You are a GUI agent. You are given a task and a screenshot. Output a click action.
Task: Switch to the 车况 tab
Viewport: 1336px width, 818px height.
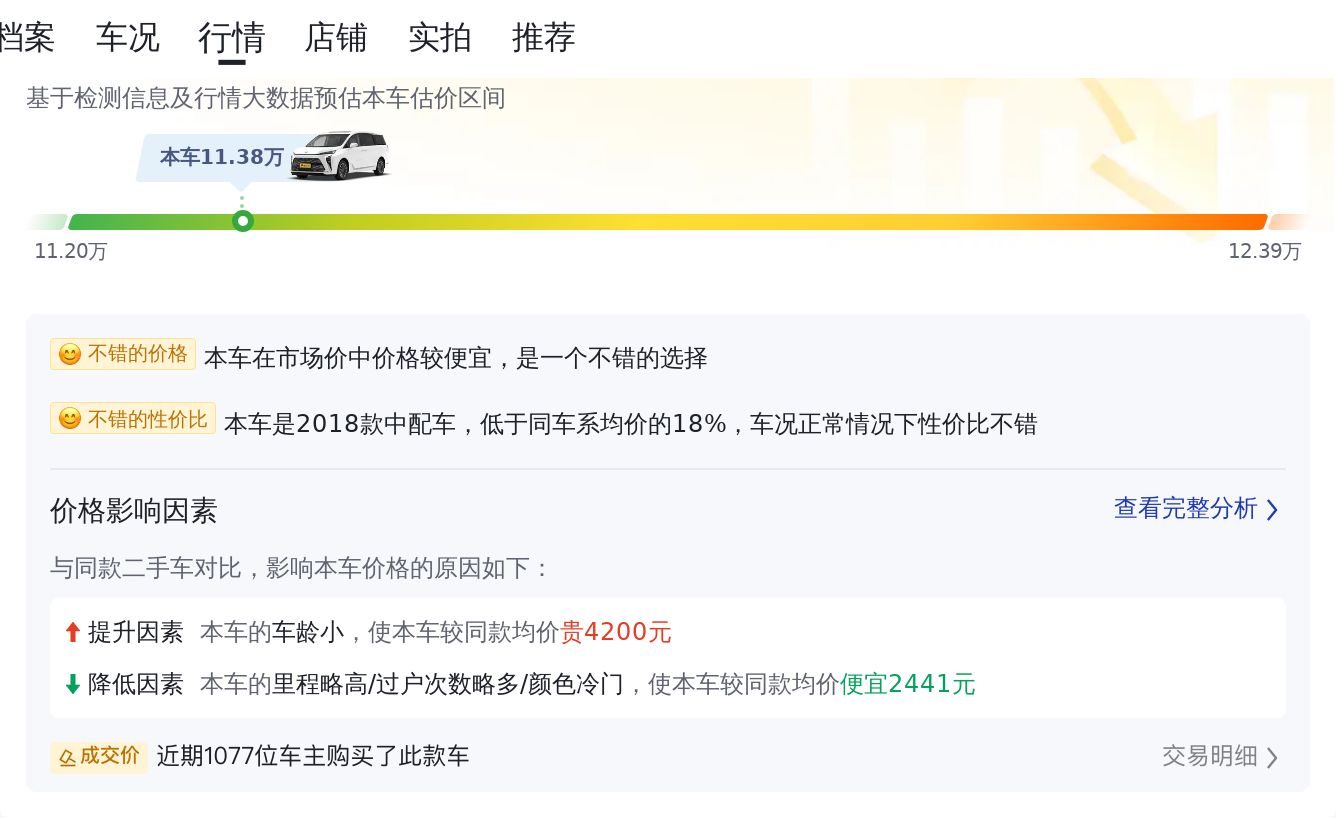click(128, 38)
